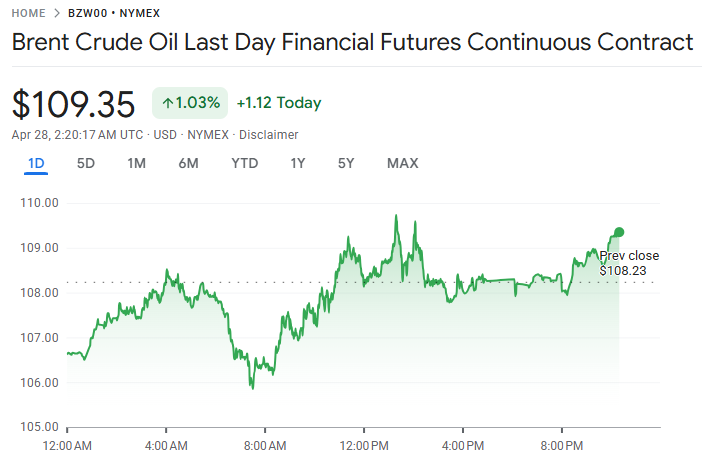Click the chart's highest peak after 12:00 PM
Screen dimensions: 702x457
(396, 216)
